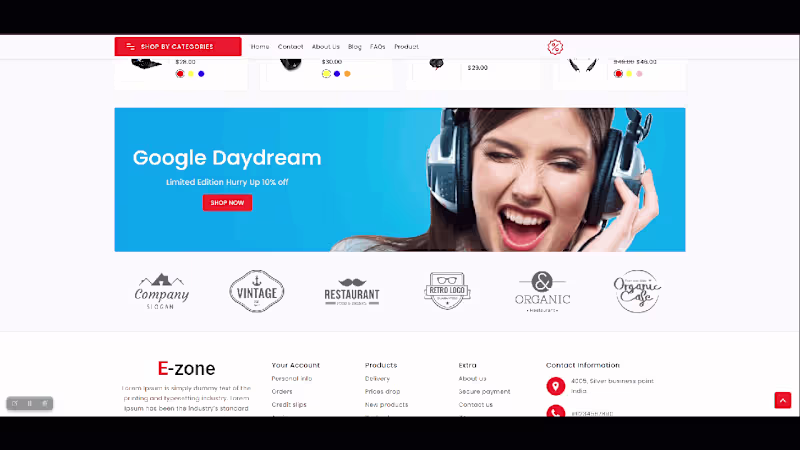Click the pause control in recorder overlay
The width and height of the screenshot is (800, 450).
(x=30, y=404)
